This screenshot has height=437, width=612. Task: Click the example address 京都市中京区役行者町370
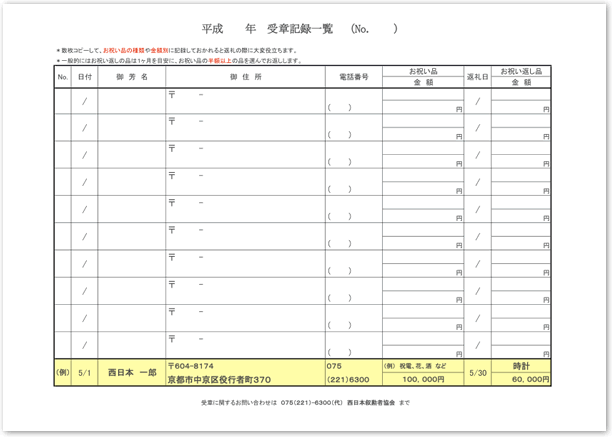click(219, 380)
